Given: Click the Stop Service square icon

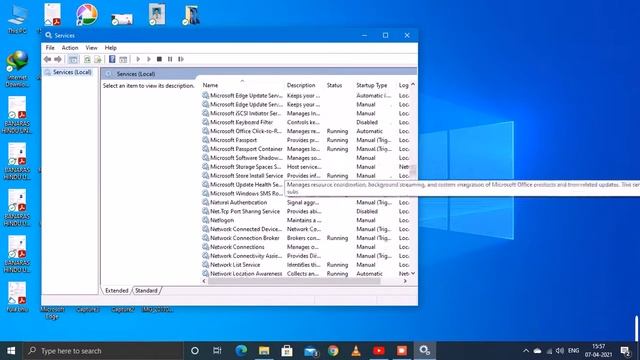Looking at the screenshot, I should 159,59.
